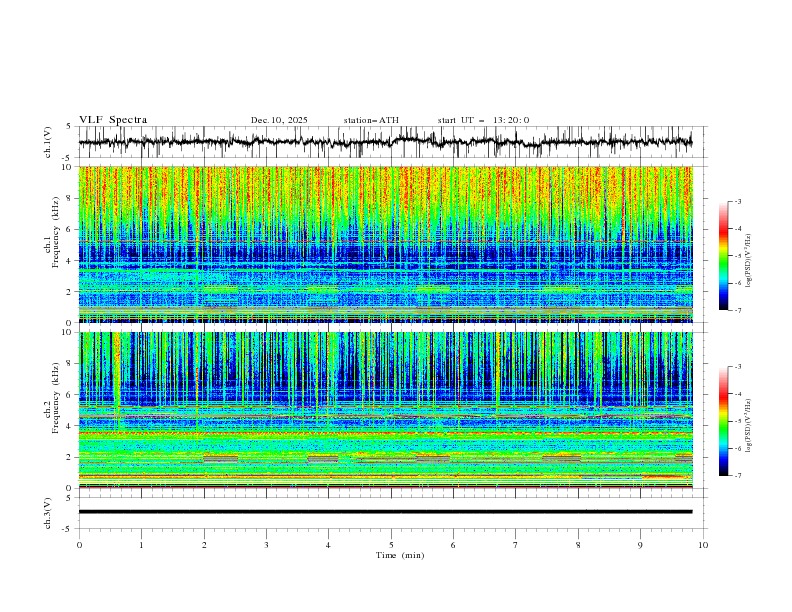Click the "VLF Spectra" plot title
Image resolution: width=792 pixels, height=612 pixels.
click(x=113, y=120)
